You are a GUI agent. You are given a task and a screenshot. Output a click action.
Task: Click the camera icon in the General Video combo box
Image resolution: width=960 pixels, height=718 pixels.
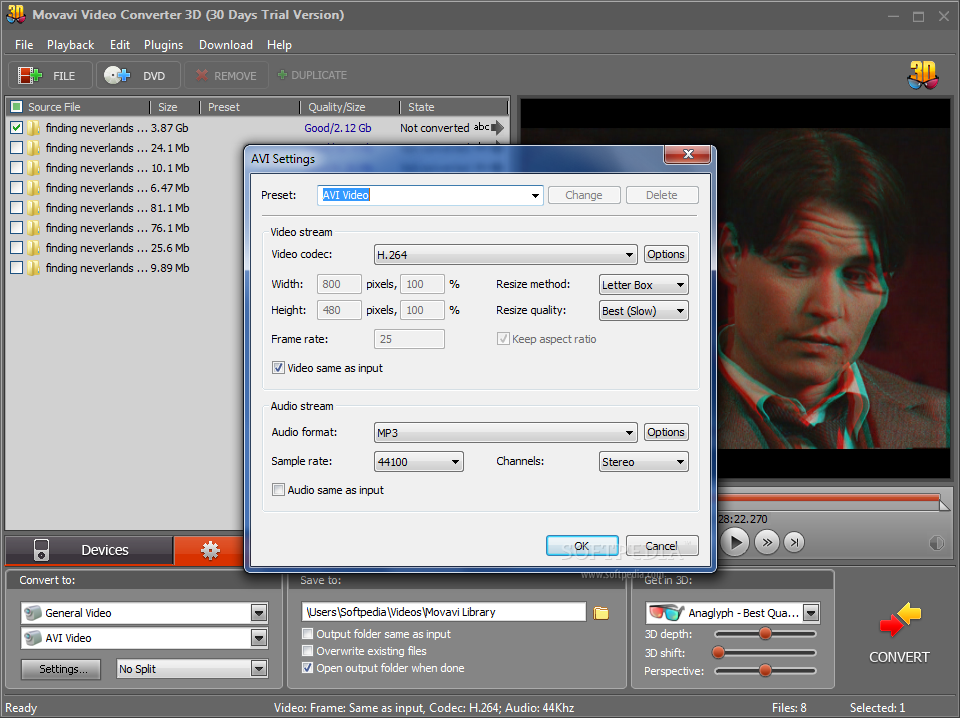[33, 613]
